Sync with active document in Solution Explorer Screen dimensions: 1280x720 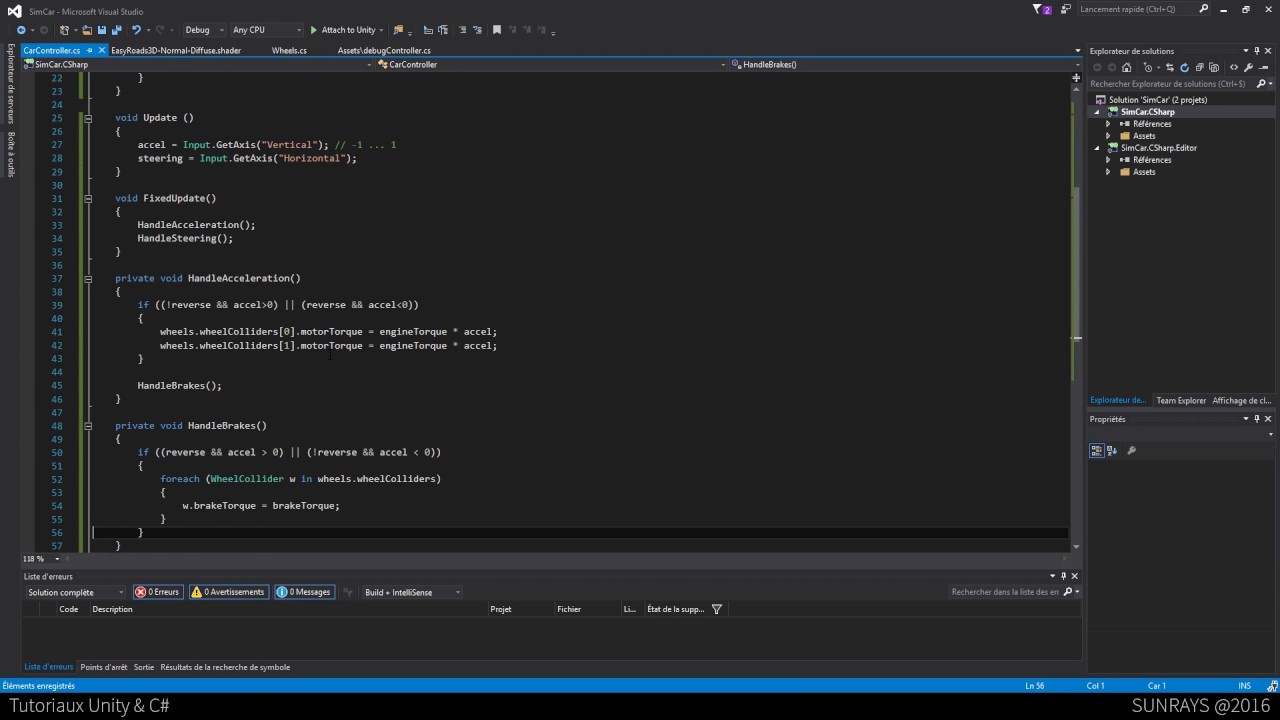click(1170, 67)
